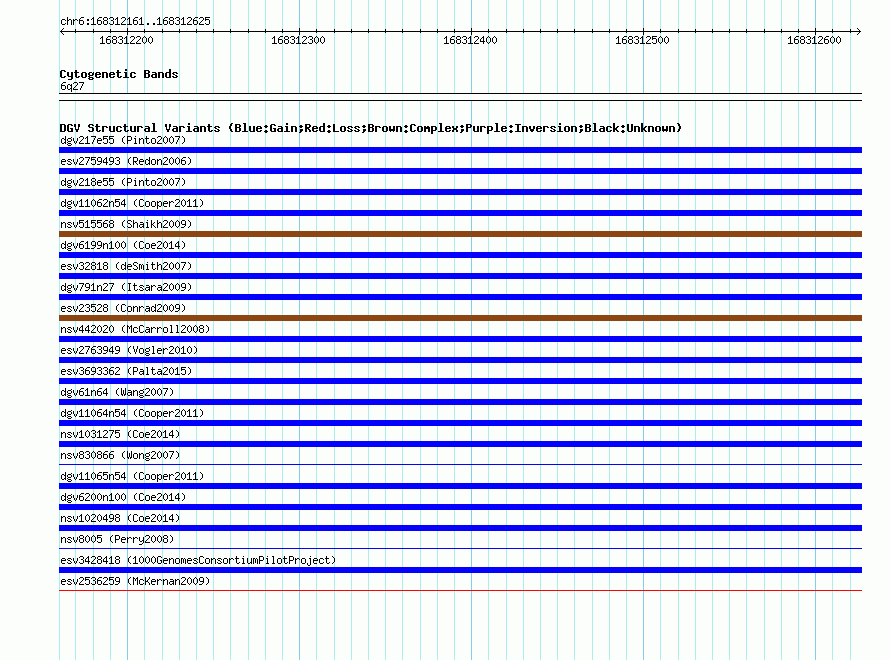
Task: Click the 168312600 ruler label
Action: click(814, 40)
